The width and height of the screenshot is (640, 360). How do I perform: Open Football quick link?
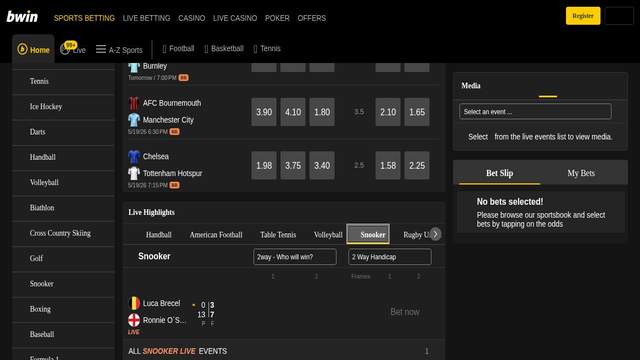click(178, 49)
